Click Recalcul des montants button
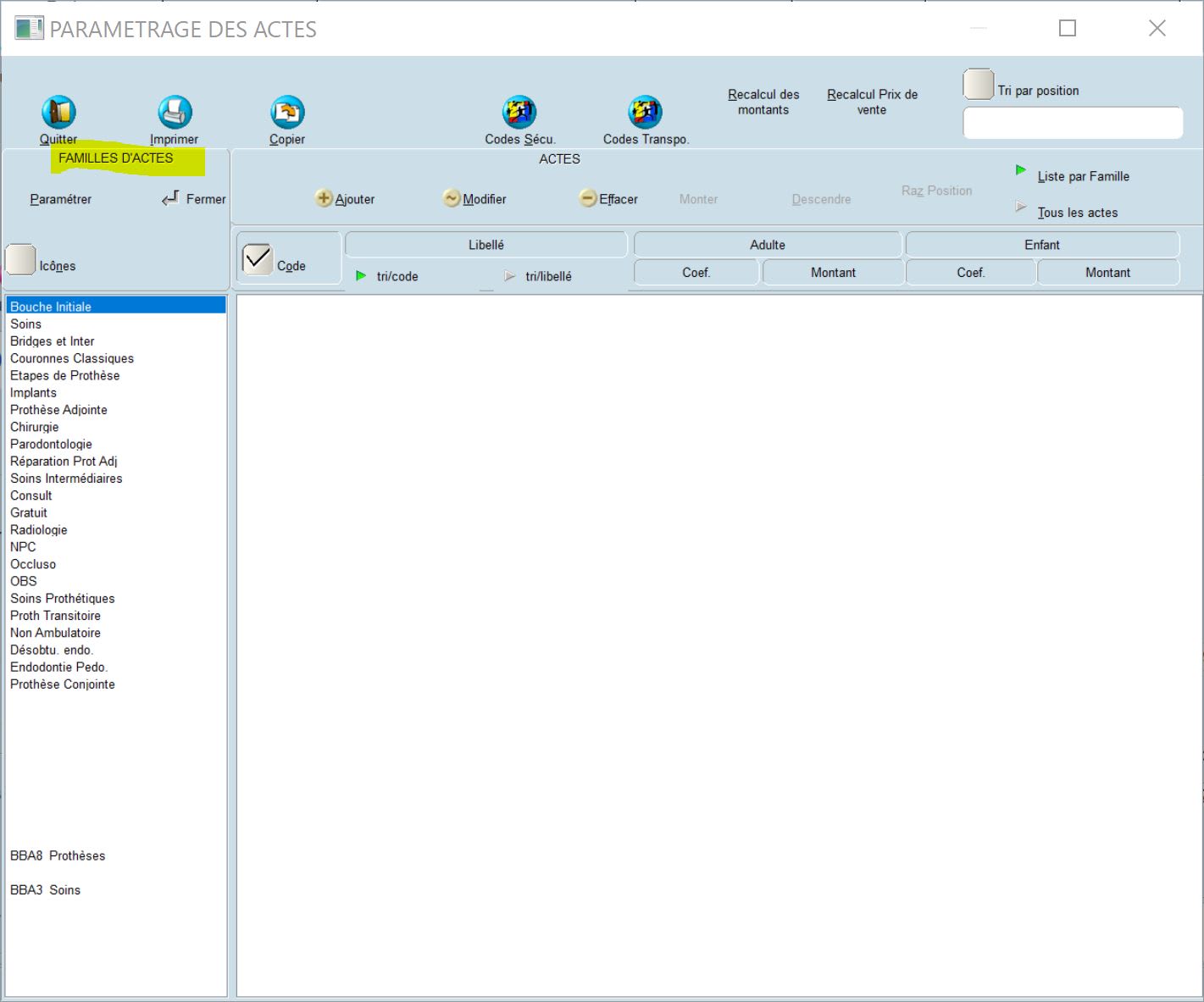 763,102
